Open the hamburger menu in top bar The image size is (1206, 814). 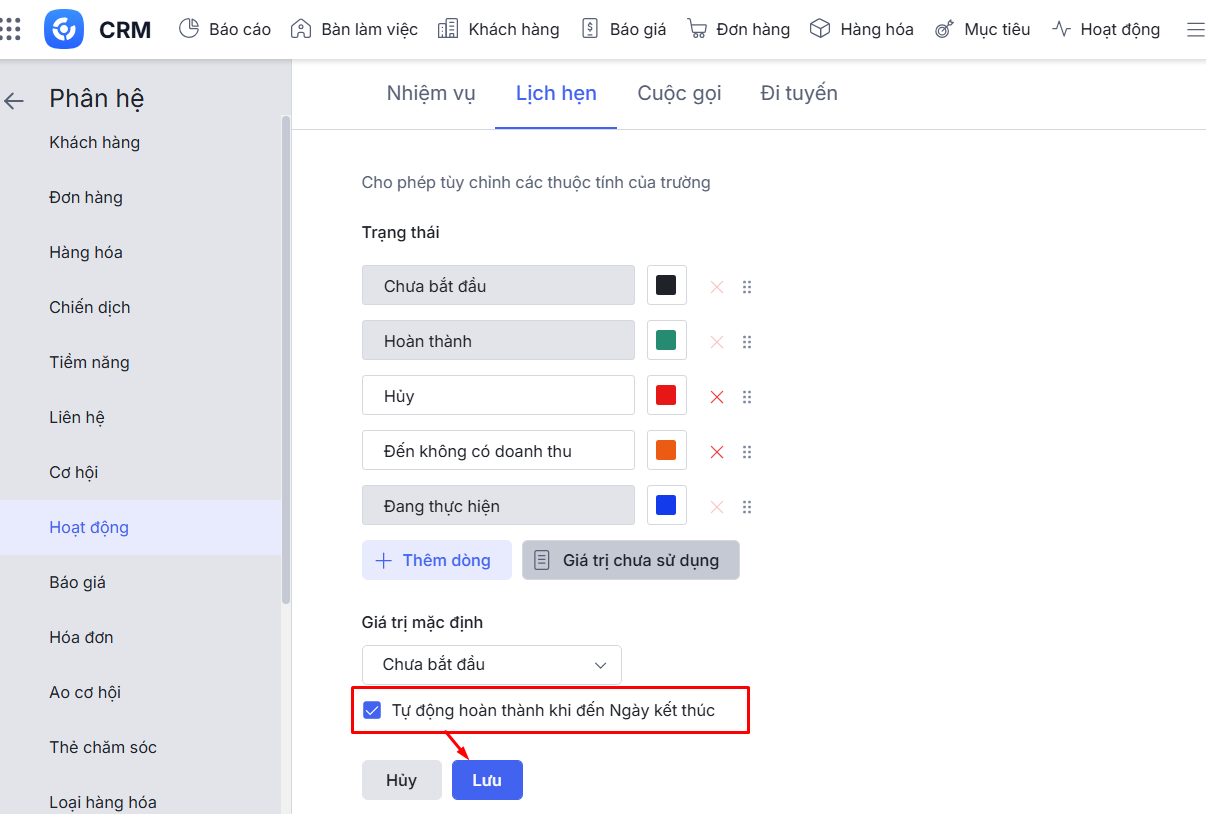point(1195,30)
